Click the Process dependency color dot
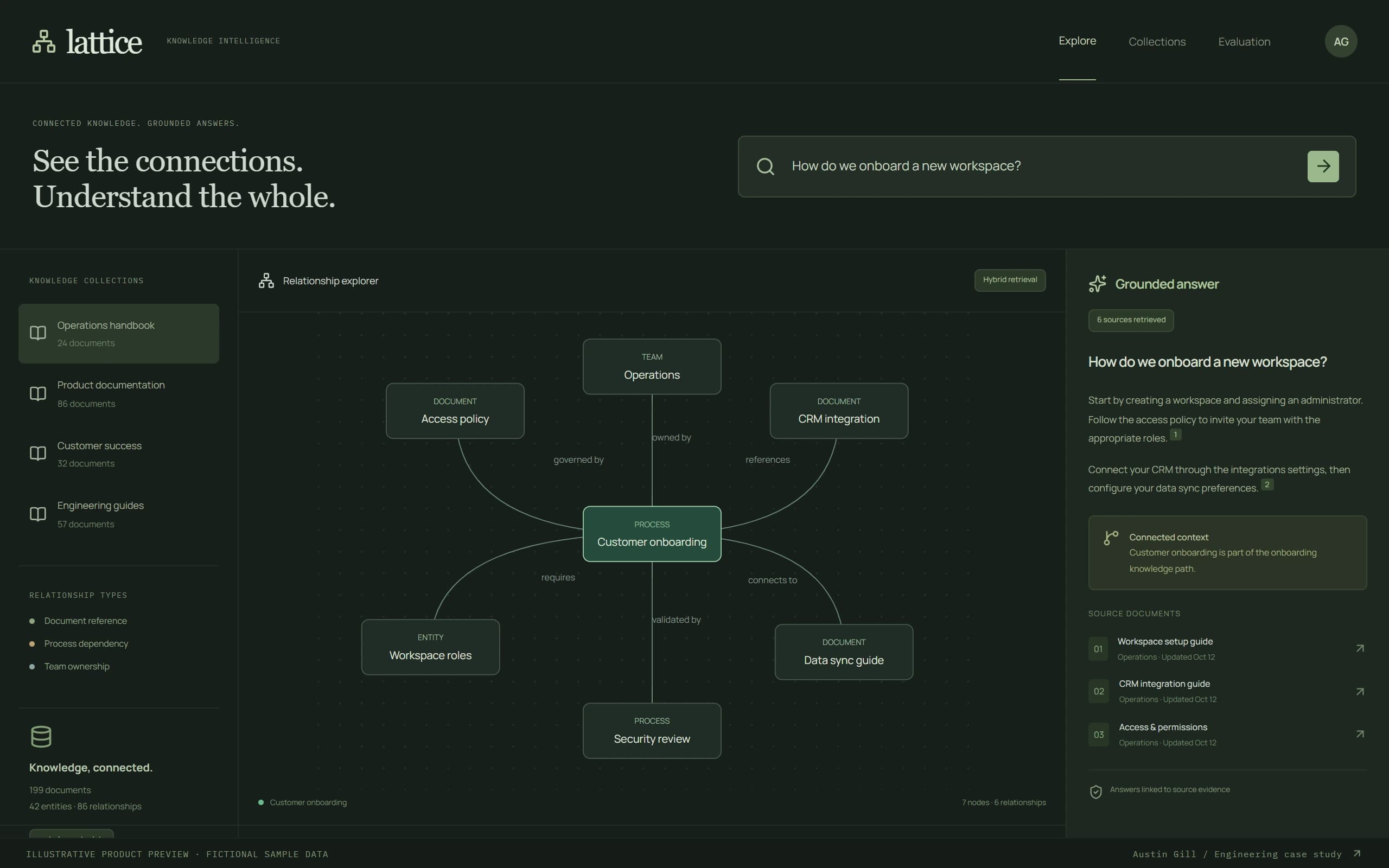Image resolution: width=1389 pixels, height=868 pixels. tap(32, 644)
